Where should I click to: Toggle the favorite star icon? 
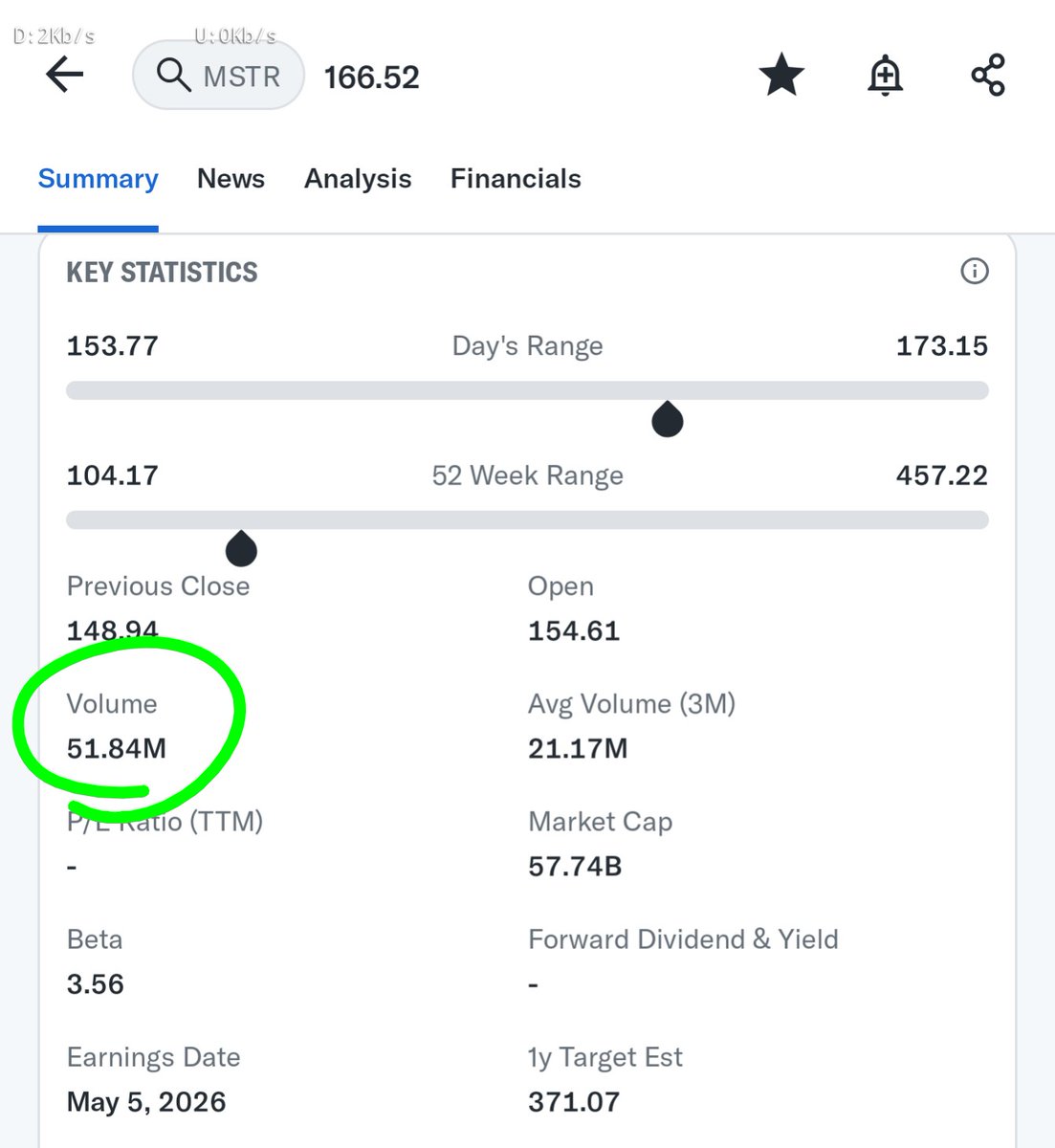point(781,75)
